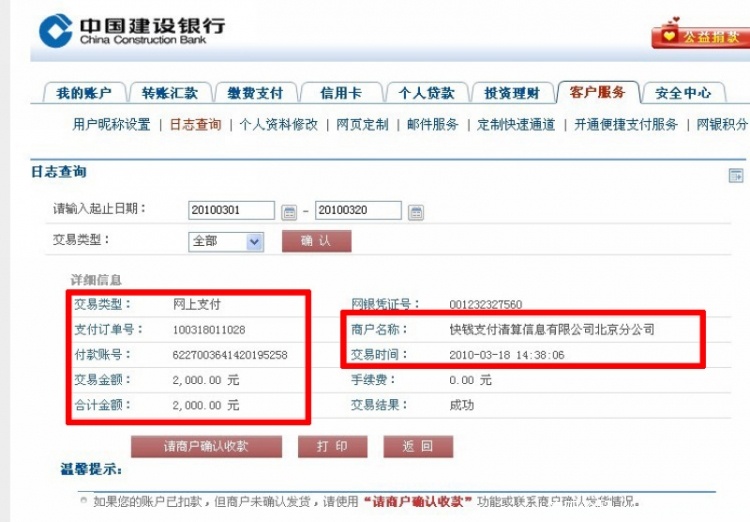
Task: Select the 交易结果 value 成功
Action: 462,405
